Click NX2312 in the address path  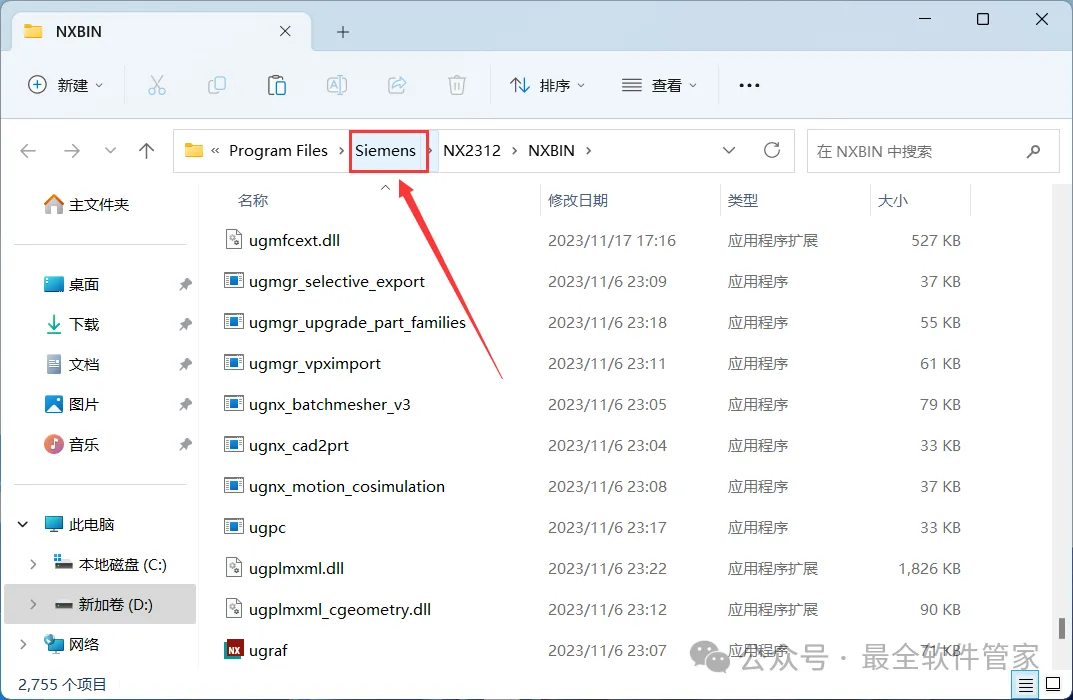[471, 151]
